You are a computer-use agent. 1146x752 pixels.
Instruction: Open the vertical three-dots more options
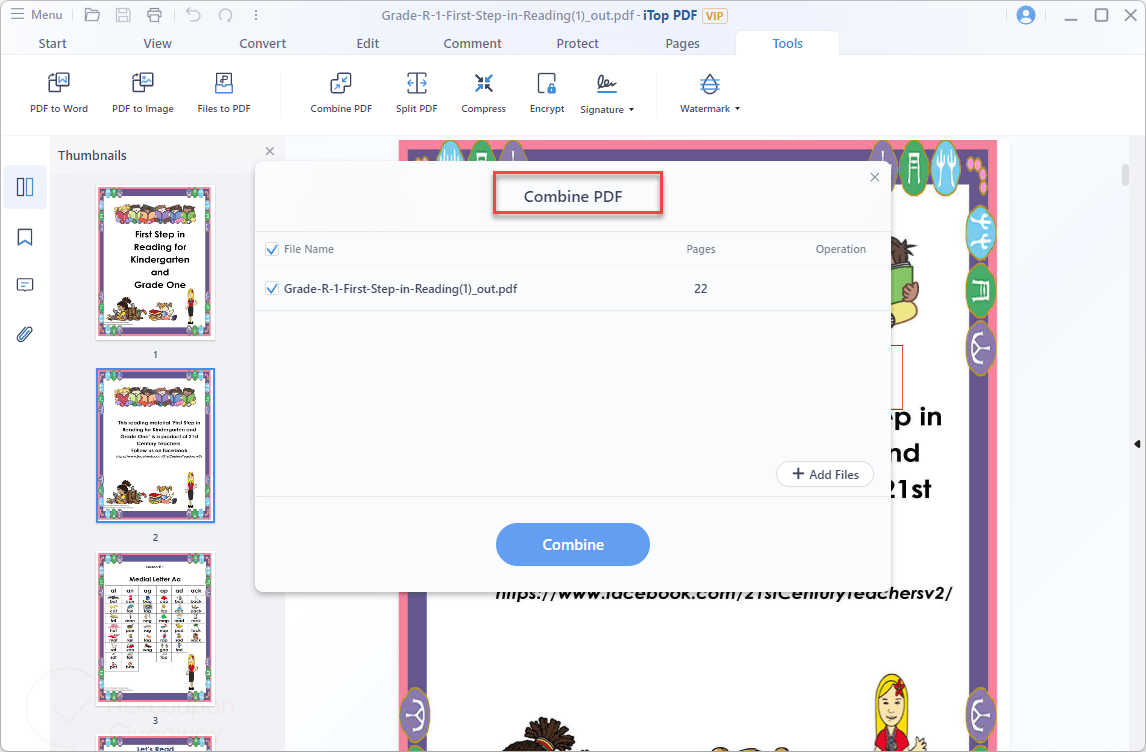[256, 15]
